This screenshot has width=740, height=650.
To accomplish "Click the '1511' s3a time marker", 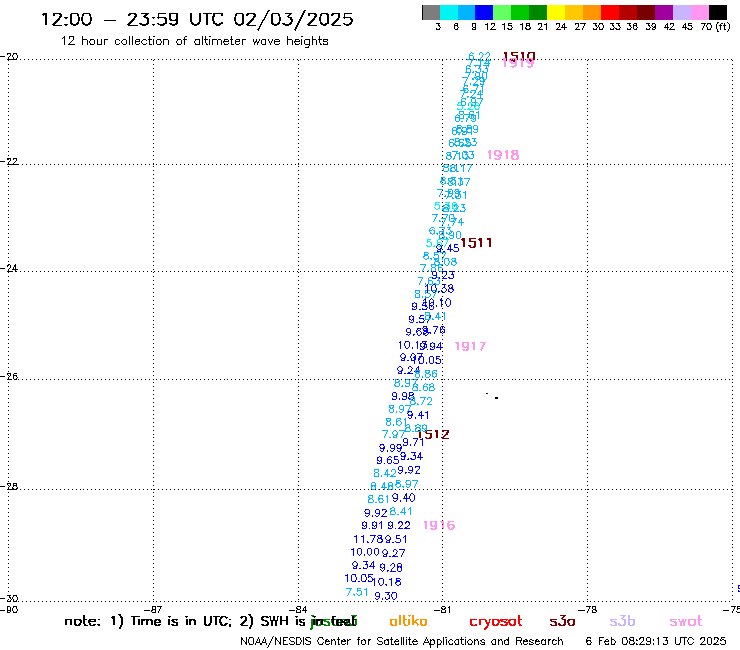I will (476, 243).
